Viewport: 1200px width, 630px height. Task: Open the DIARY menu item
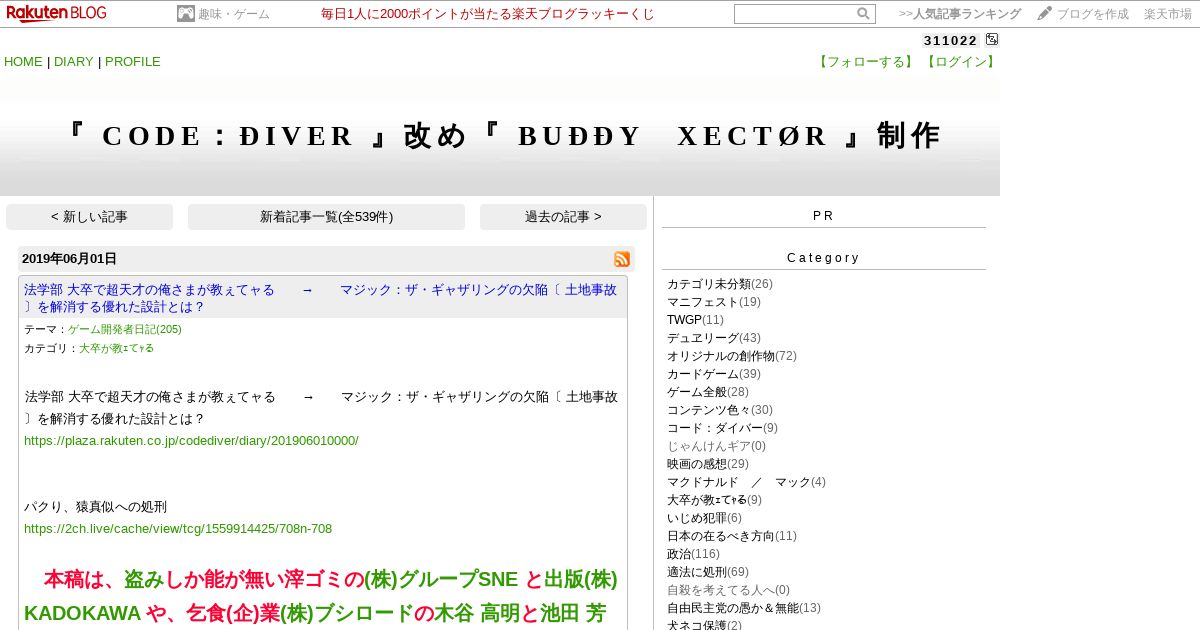pyautogui.click(x=74, y=62)
